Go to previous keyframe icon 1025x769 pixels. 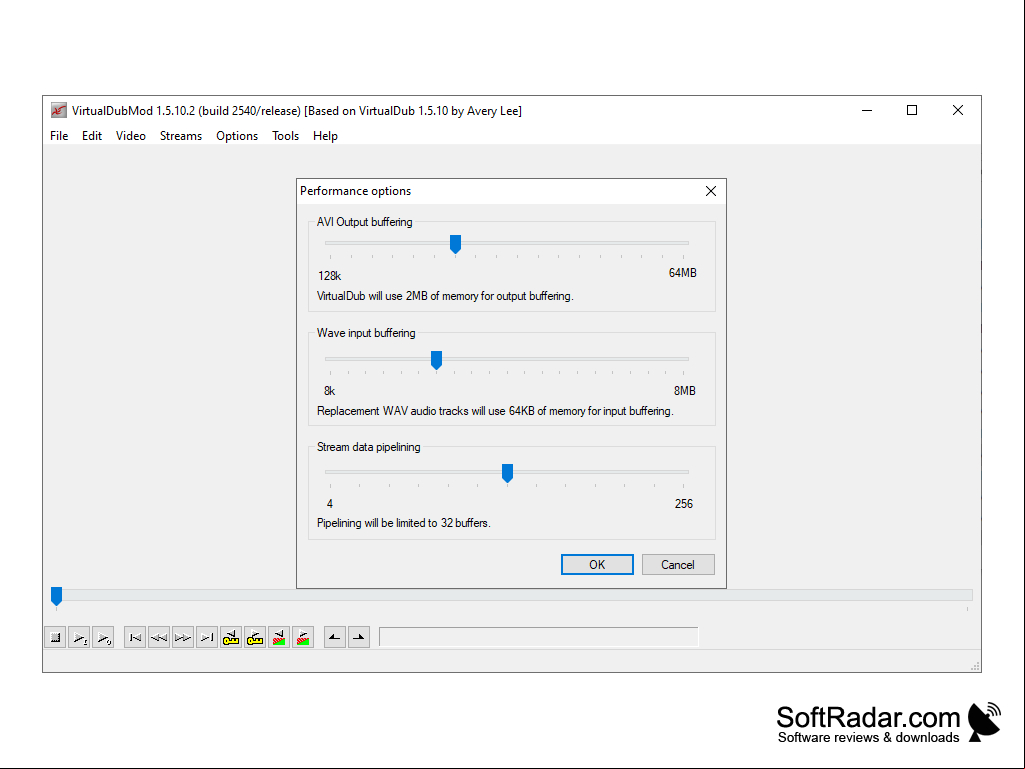(x=231, y=637)
